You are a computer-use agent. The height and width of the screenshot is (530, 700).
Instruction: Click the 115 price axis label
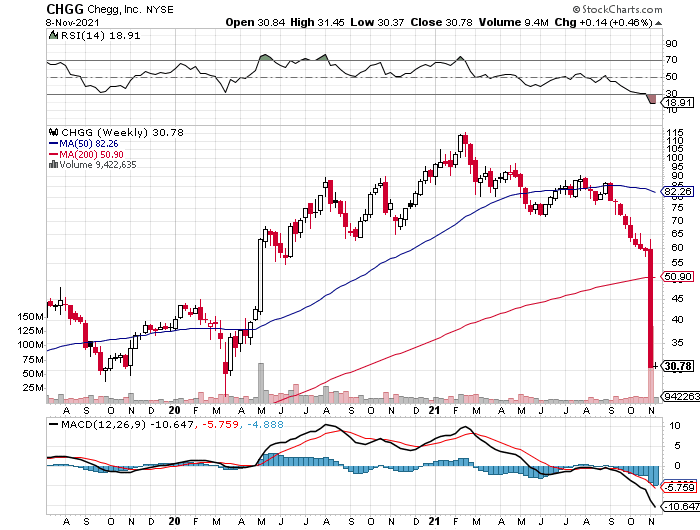675,133
